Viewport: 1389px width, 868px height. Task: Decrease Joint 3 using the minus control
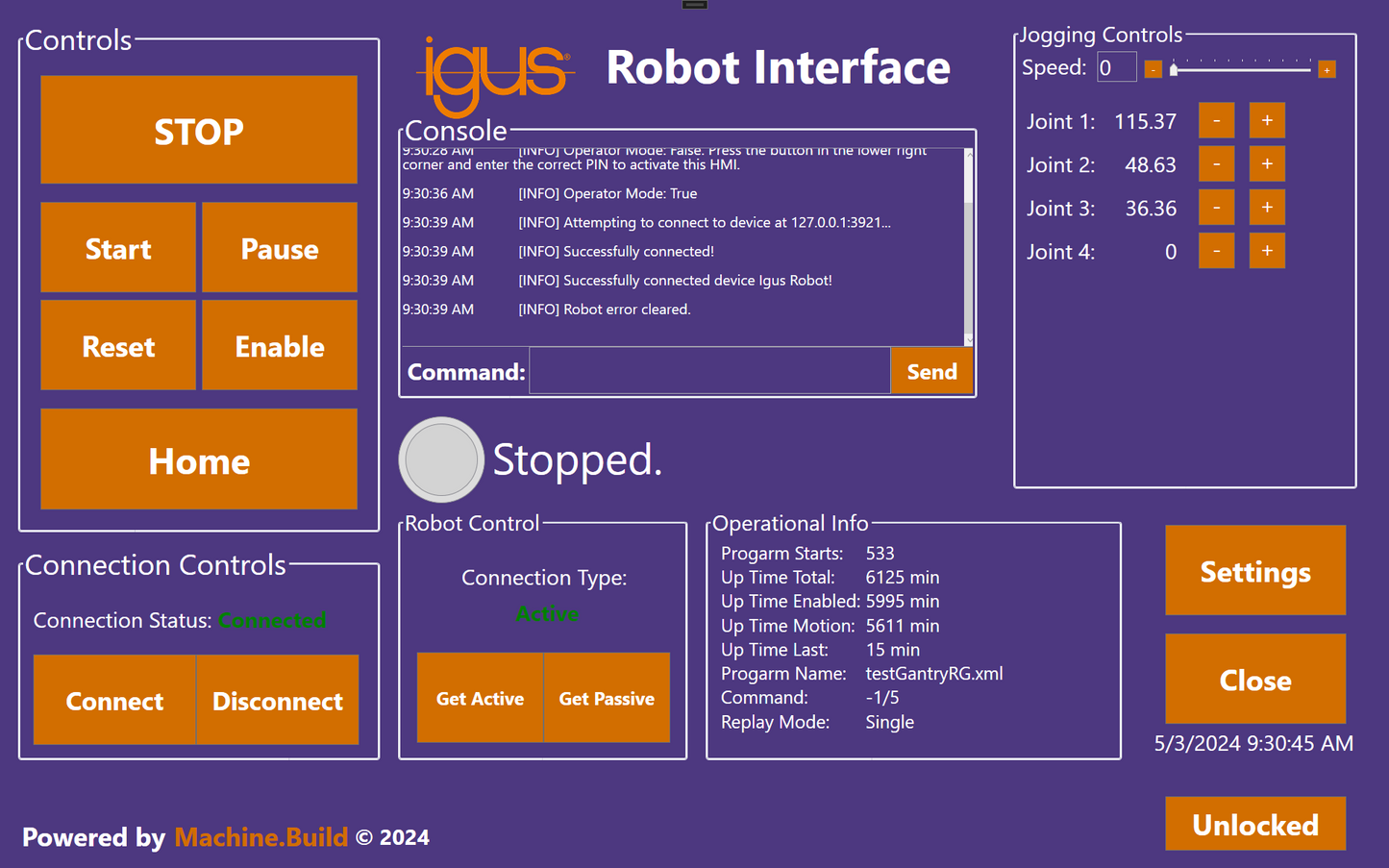1216,207
